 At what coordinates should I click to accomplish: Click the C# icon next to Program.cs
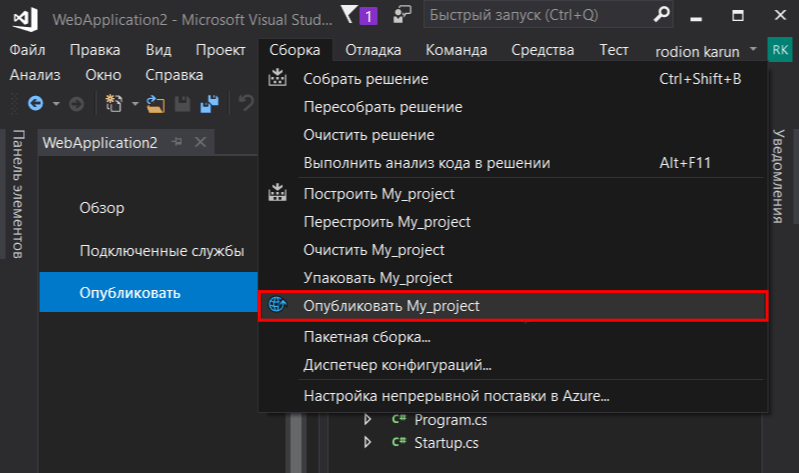point(399,419)
